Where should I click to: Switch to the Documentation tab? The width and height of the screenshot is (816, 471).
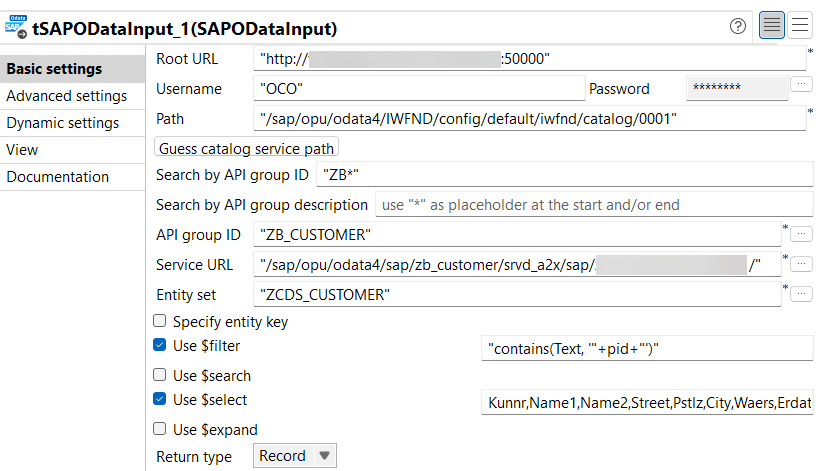[x=58, y=177]
